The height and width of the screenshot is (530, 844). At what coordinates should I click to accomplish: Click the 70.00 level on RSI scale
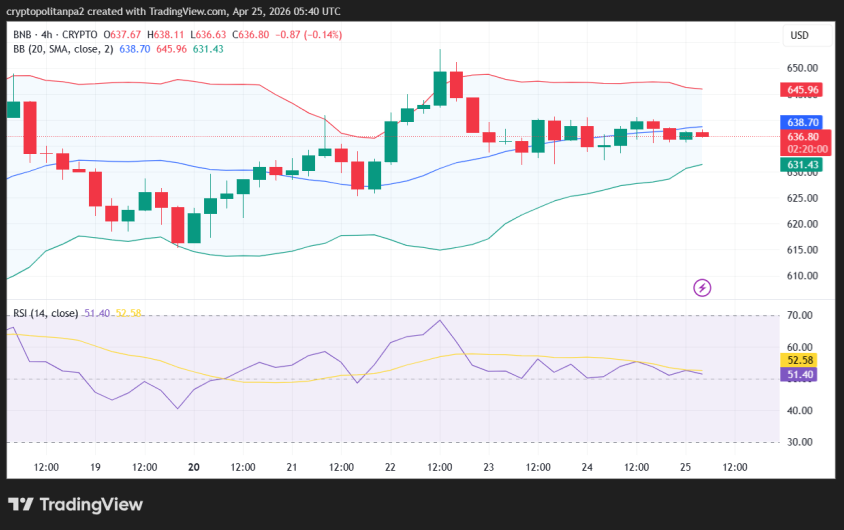pos(799,316)
